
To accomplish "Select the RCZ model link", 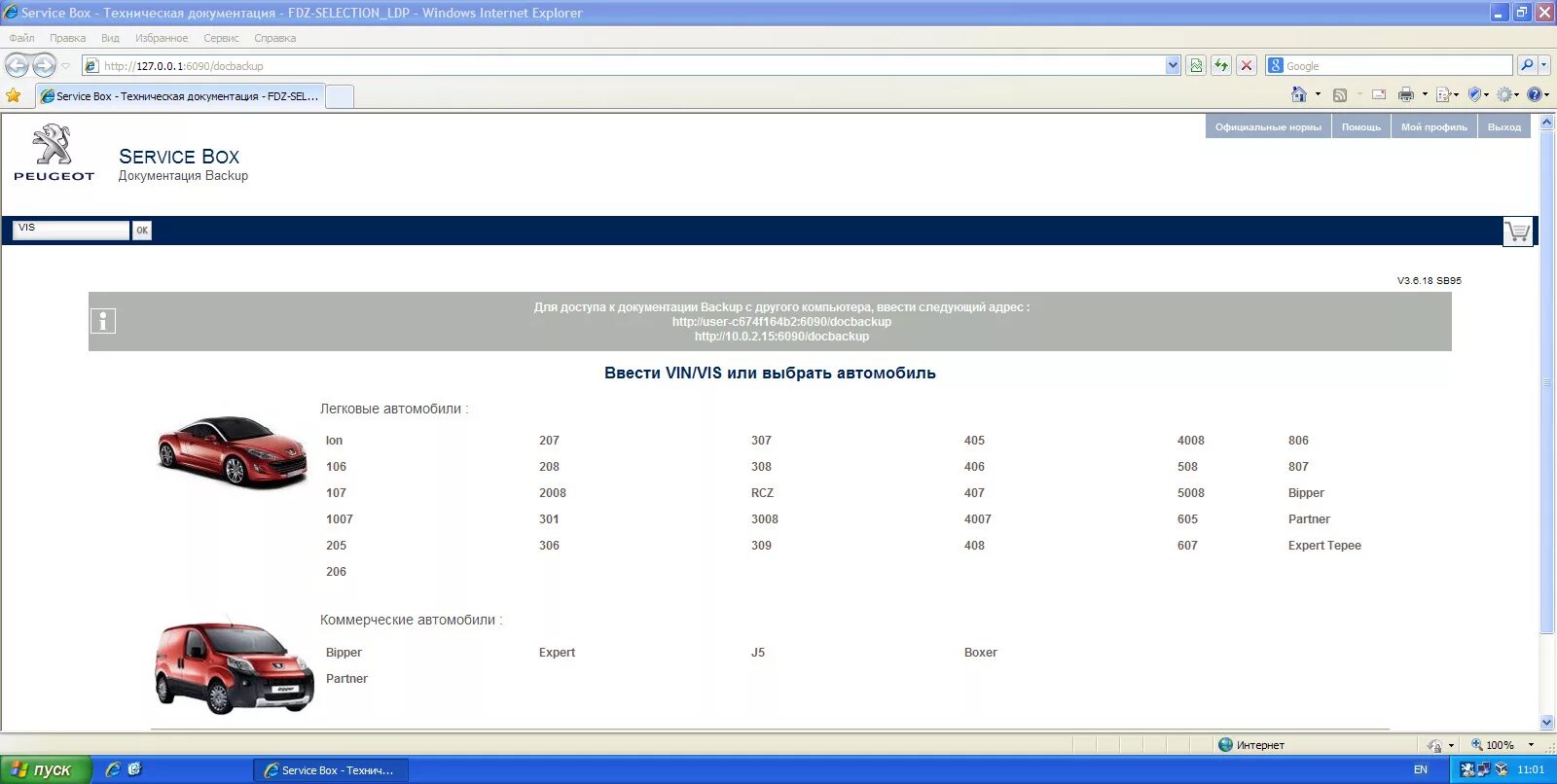I will 762,493.
